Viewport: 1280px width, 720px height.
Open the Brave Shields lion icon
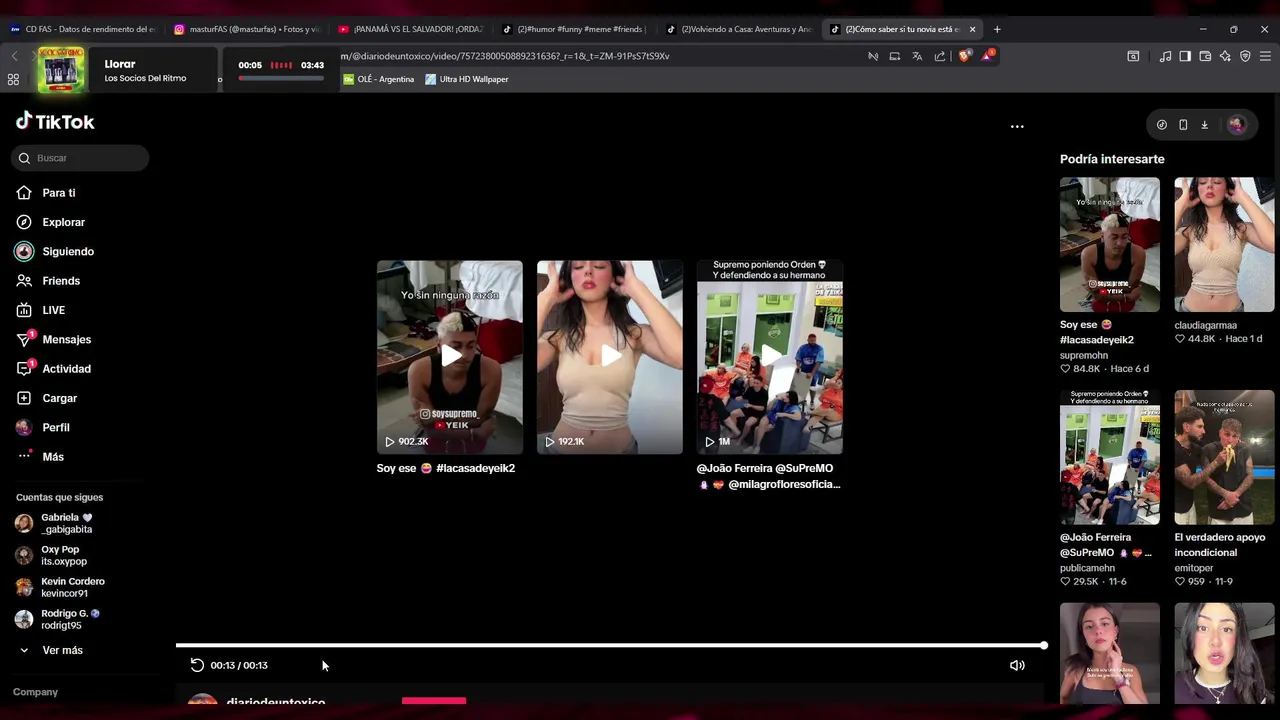(x=964, y=56)
